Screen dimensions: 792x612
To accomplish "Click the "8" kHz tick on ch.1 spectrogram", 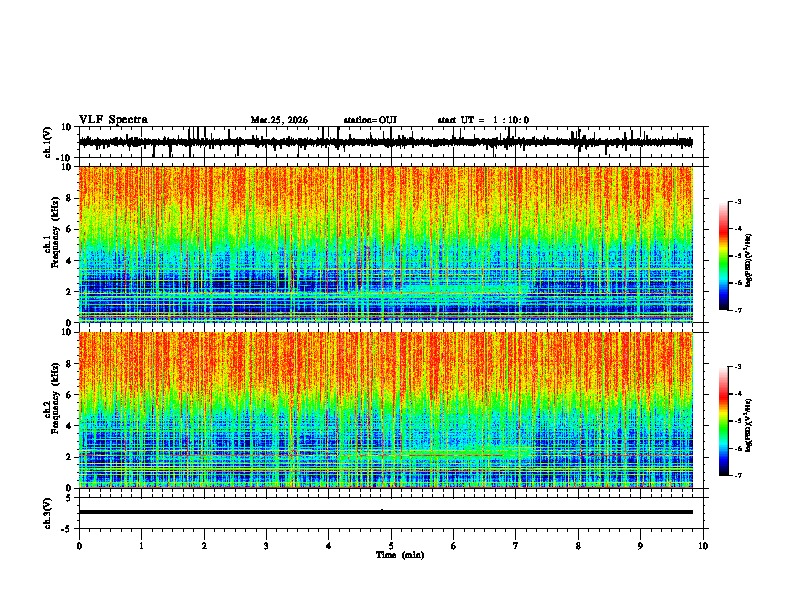I will pyautogui.click(x=70, y=198).
